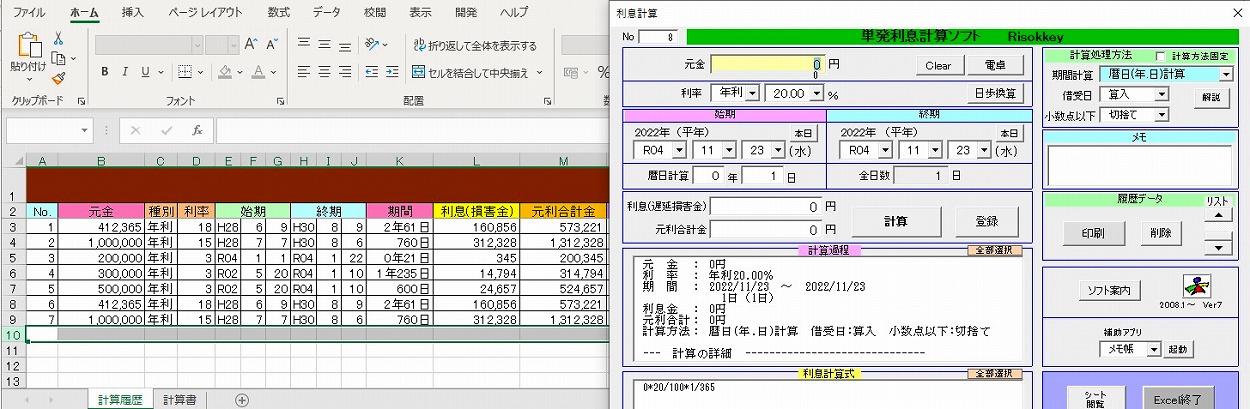This screenshot has width=1250, height=409.
Task: Open the 小数点以下 rounding dropdown
Action: click(x=1161, y=114)
